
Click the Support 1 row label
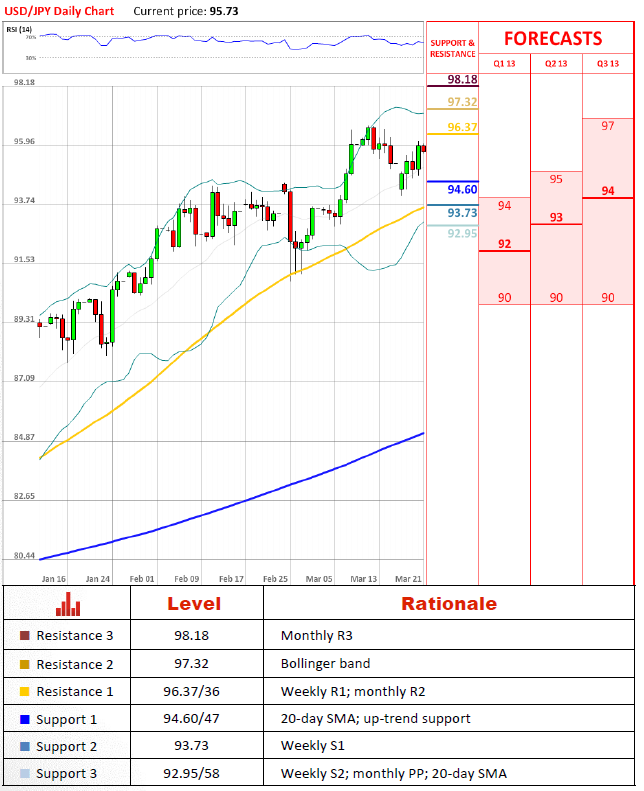[67, 720]
